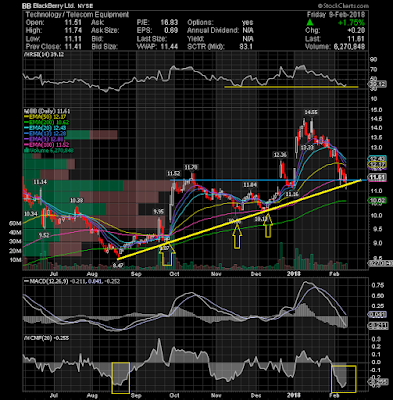Screen dimensions: 393x400
Task: Click the Volume value in the header table
Action: pyautogui.click(x=349, y=46)
